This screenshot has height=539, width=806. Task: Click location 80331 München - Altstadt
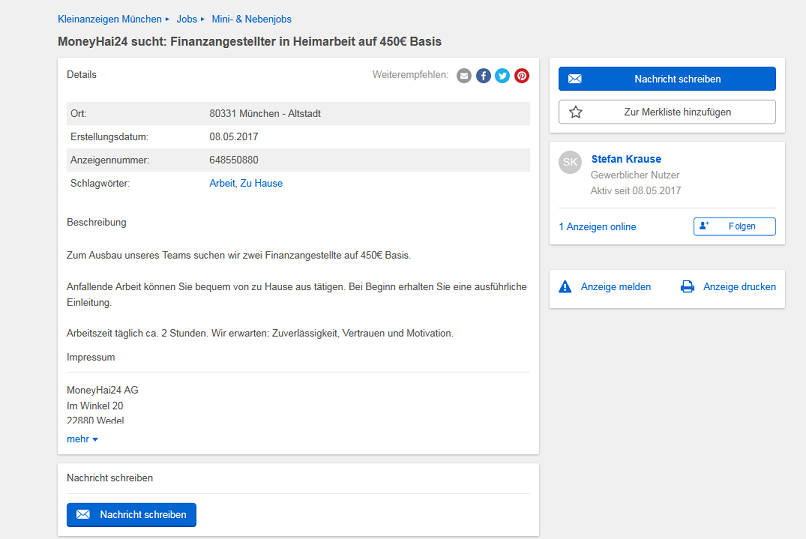point(265,114)
